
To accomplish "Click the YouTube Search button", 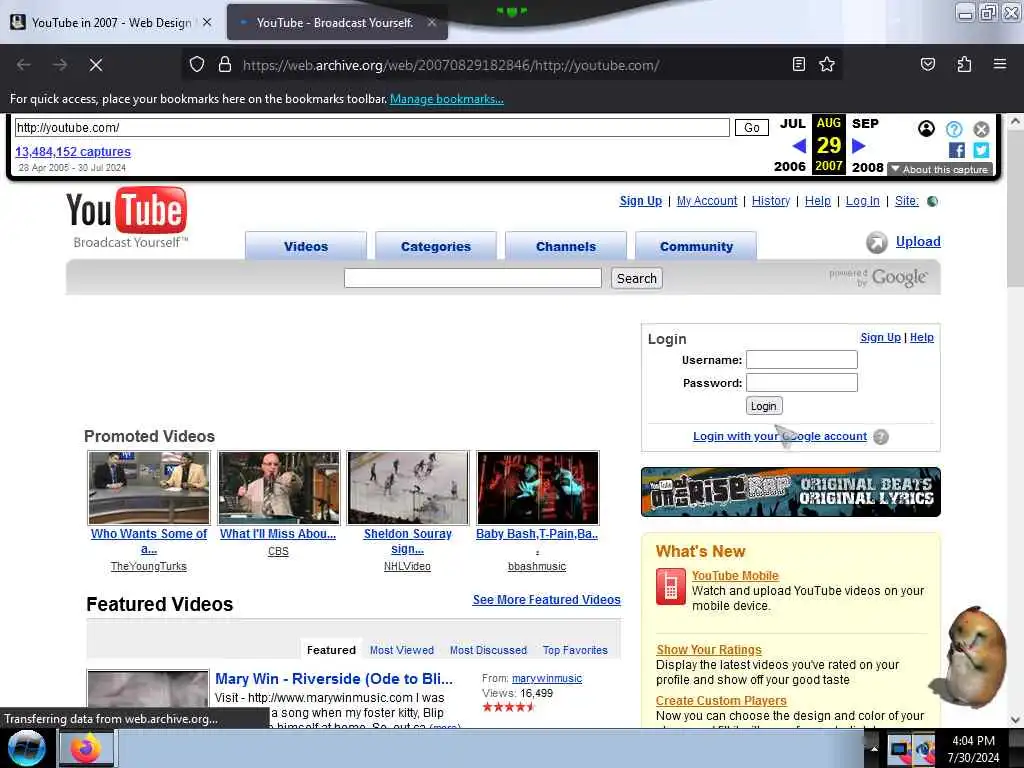I will click(x=637, y=278).
